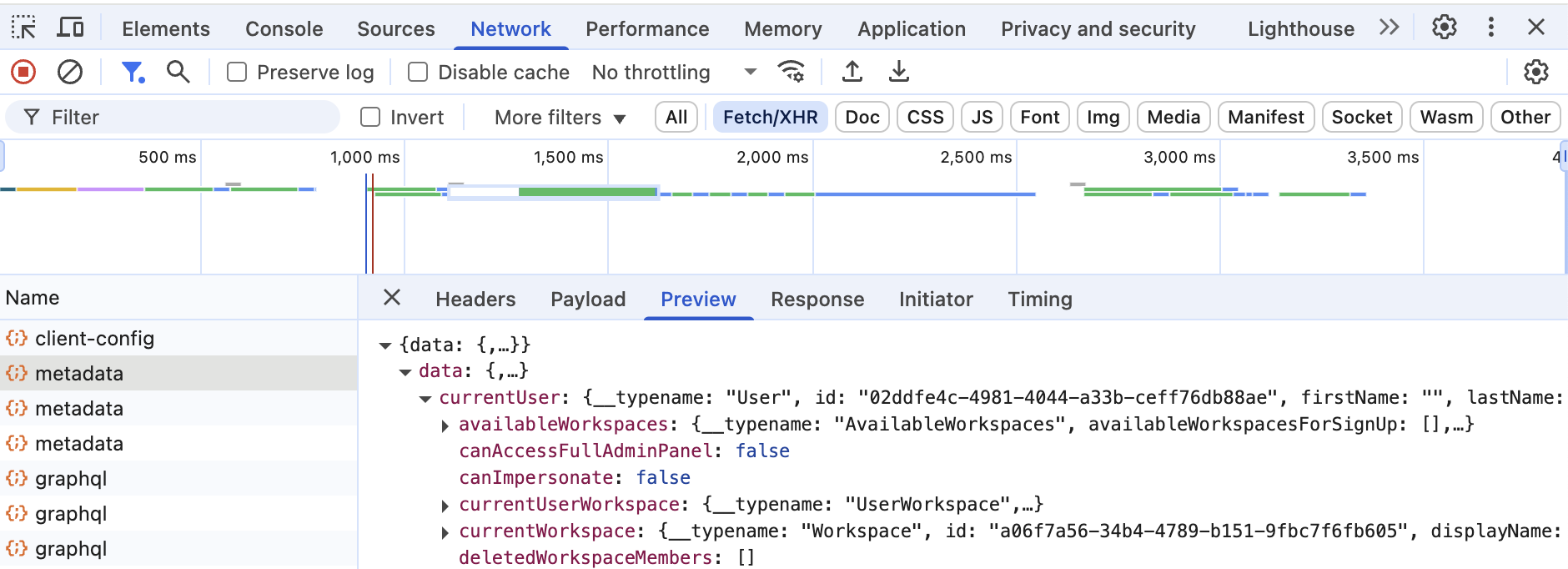Screen dimensions: 1568x569
Task: Enable the Preserve log checkbox
Action: (238, 73)
